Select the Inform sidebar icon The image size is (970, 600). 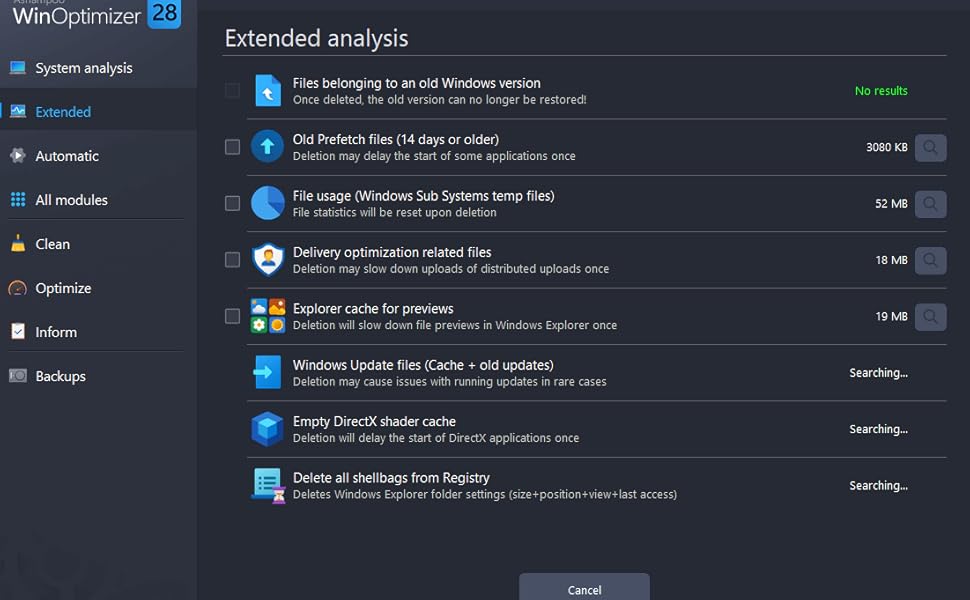(16, 331)
